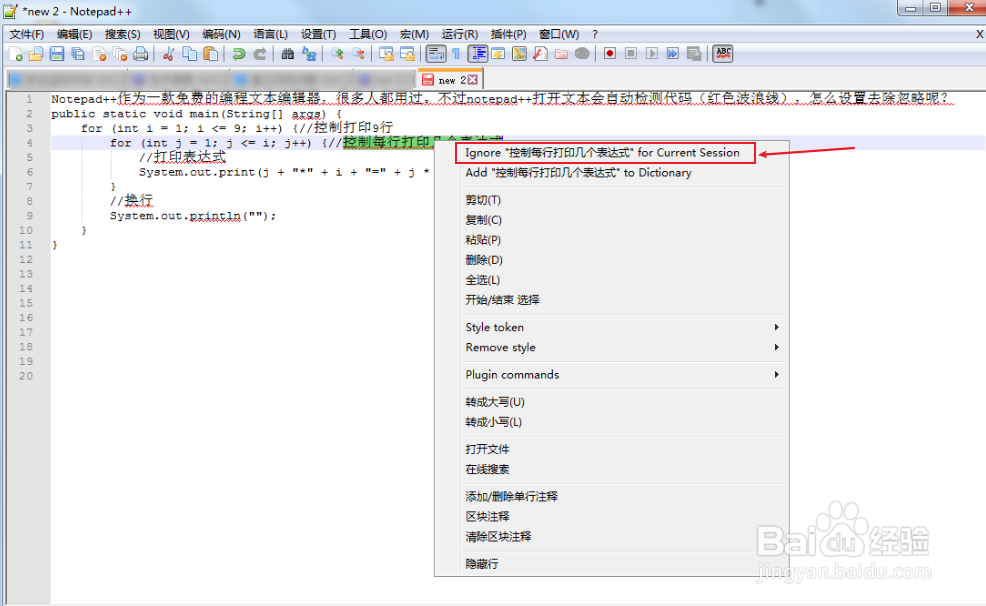The height and width of the screenshot is (606, 986).
Task: Click the Close All documents icon
Action: [x=120, y=54]
